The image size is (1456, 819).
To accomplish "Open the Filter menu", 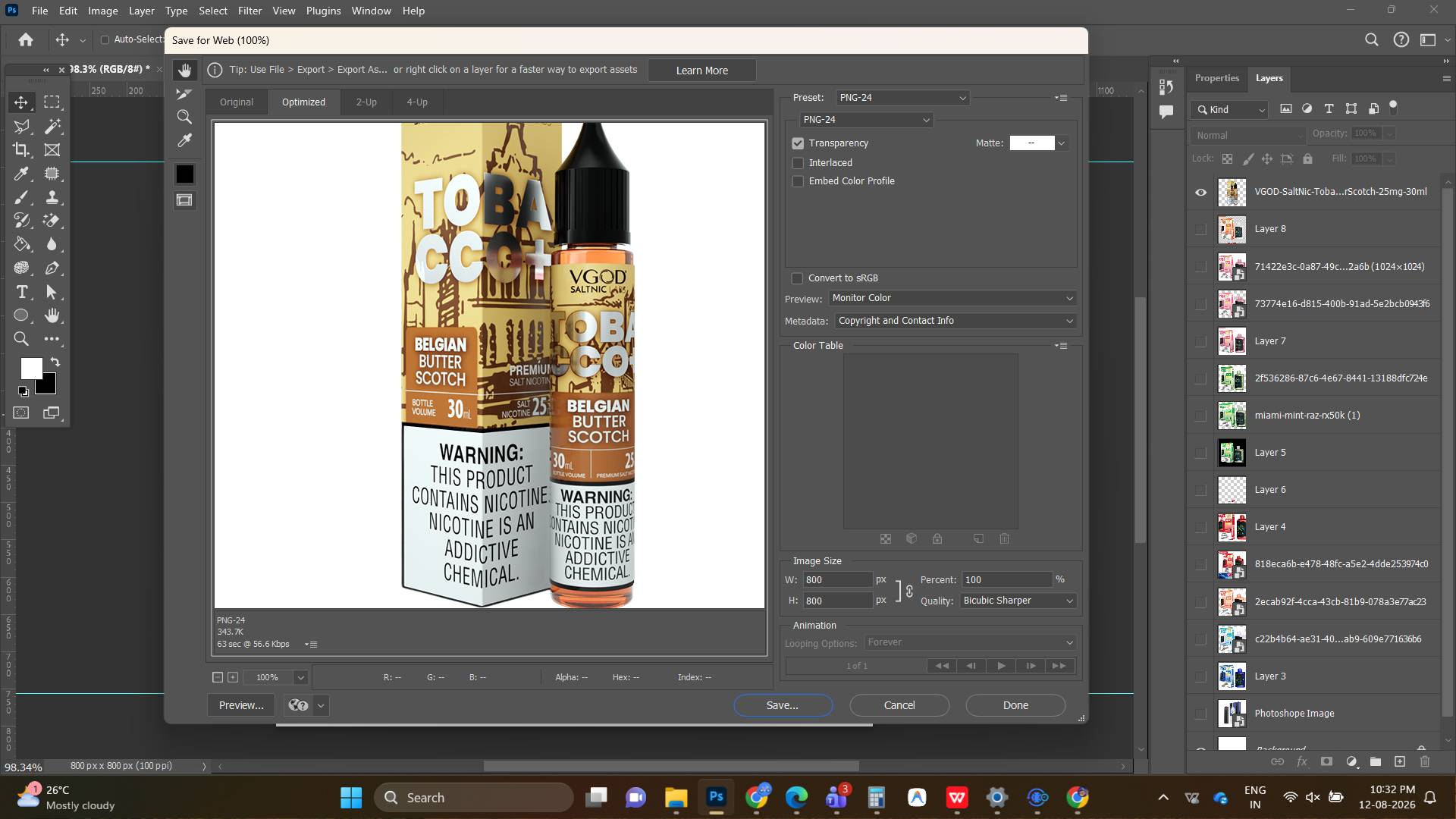I will (249, 11).
